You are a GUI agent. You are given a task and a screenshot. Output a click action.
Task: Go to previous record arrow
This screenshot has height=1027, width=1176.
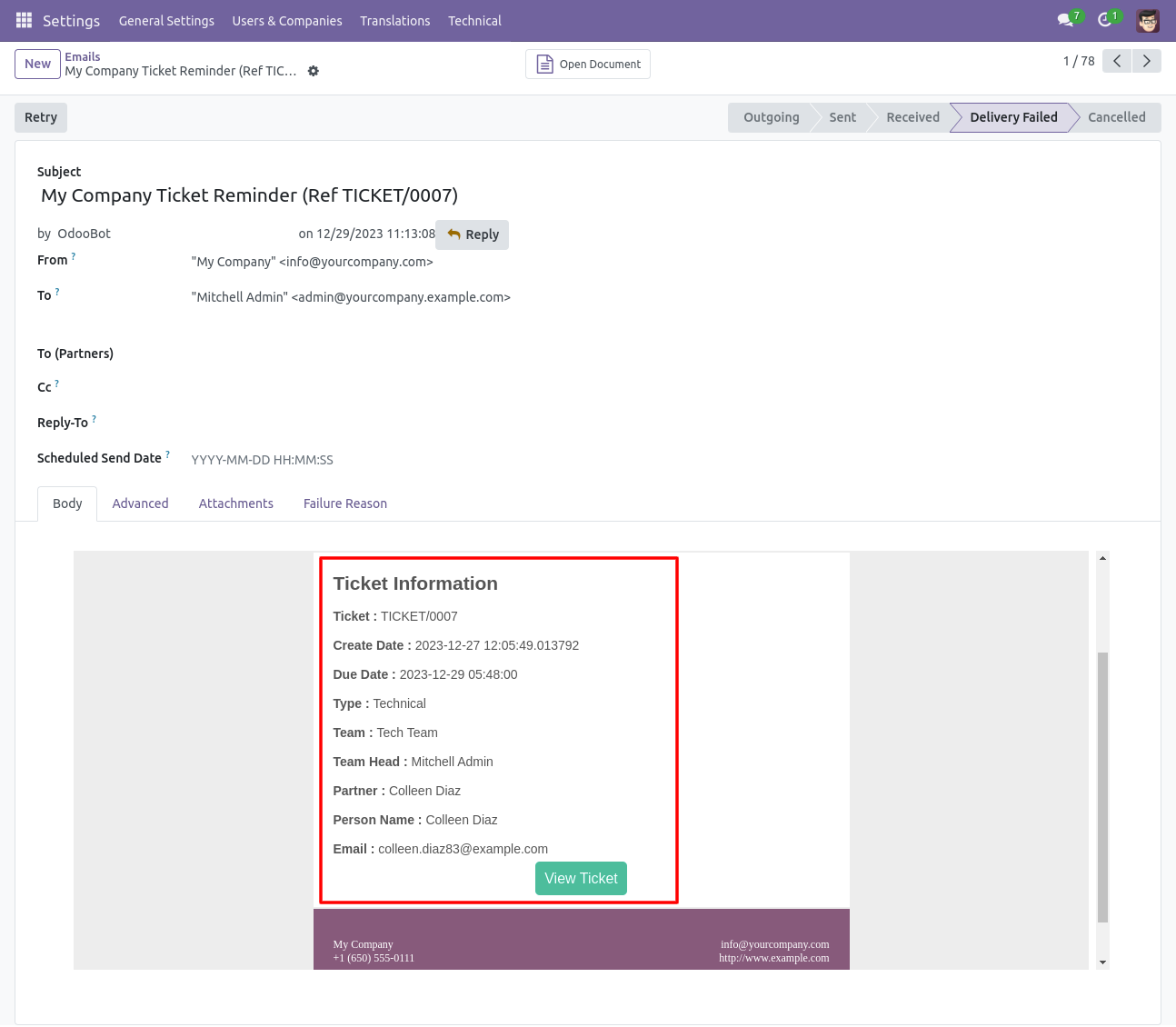coord(1117,61)
